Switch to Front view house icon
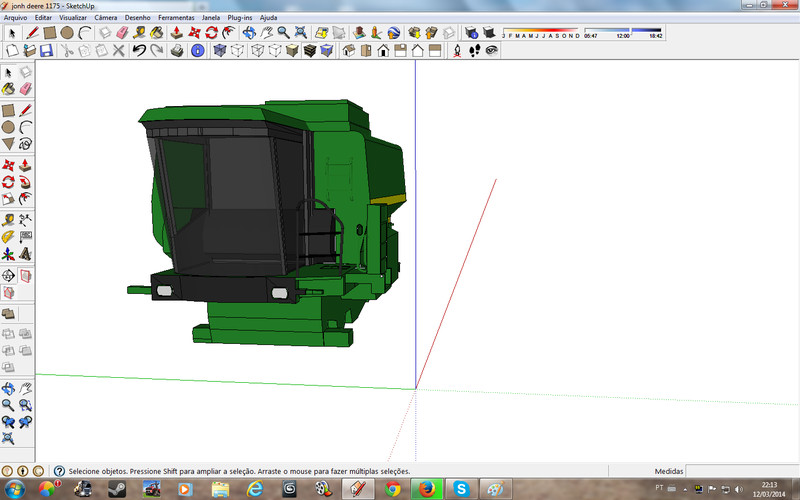 [383, 50]
